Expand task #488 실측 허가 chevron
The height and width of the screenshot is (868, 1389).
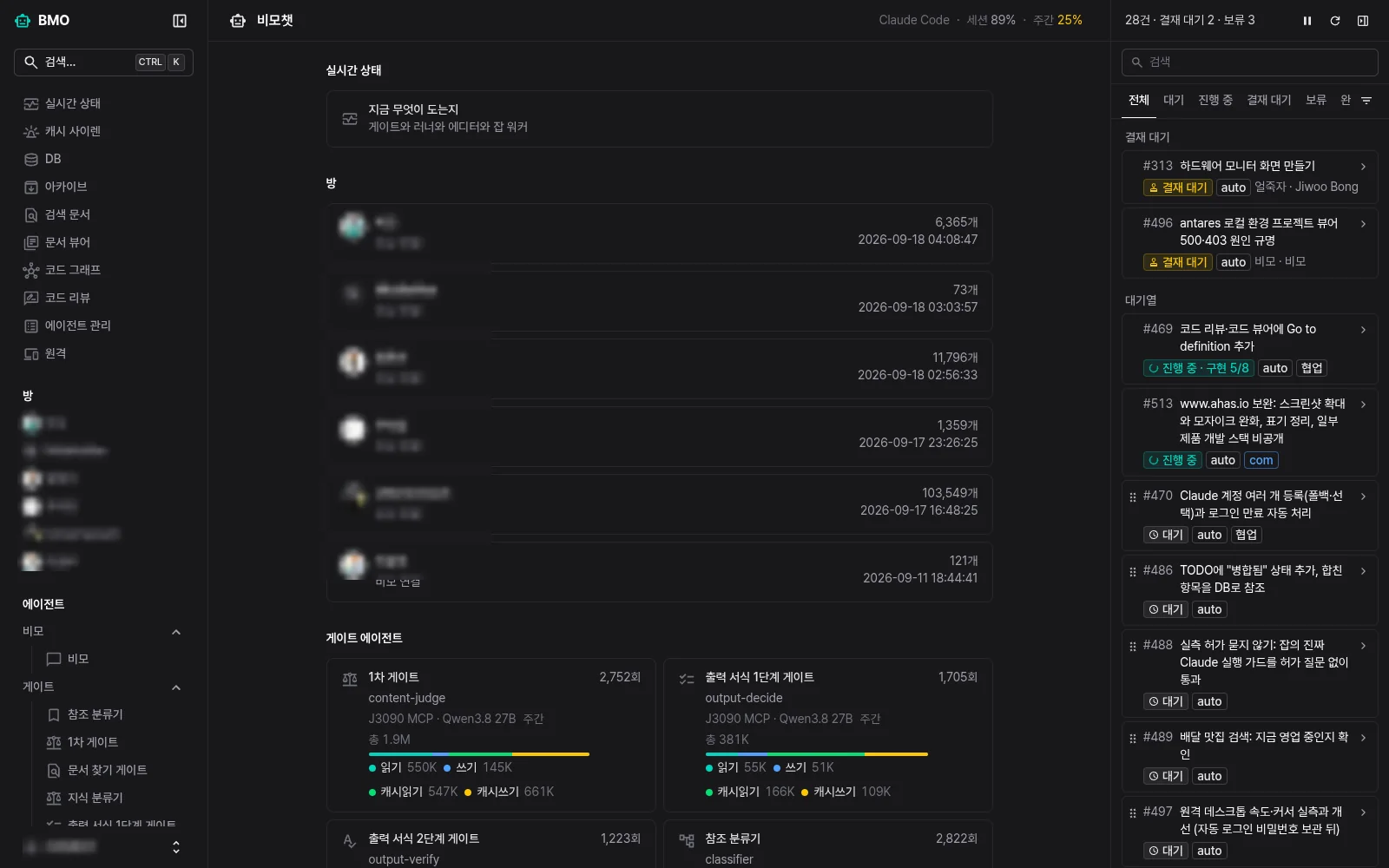pos(1363,646)
